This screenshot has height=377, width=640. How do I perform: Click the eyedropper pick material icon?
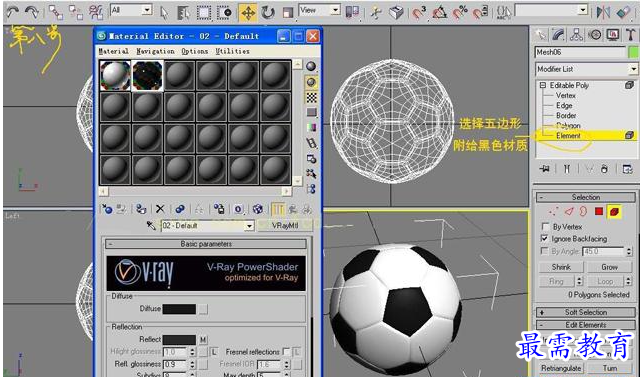pyautogui.click(x=151, y=225)
